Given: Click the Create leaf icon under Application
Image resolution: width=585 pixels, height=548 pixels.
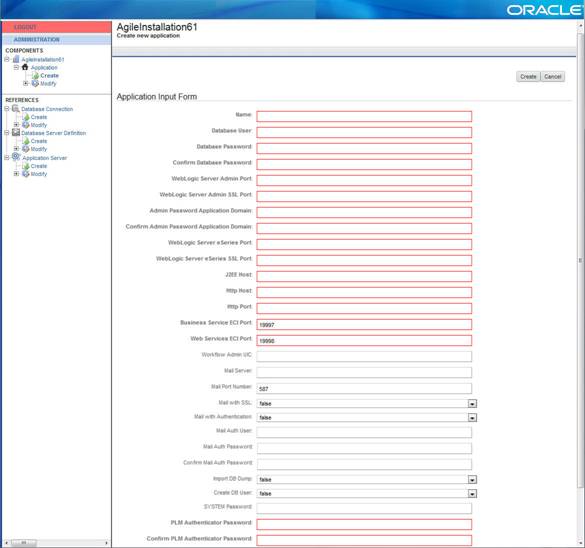Looking at the screenshot, I should point(35,75).
